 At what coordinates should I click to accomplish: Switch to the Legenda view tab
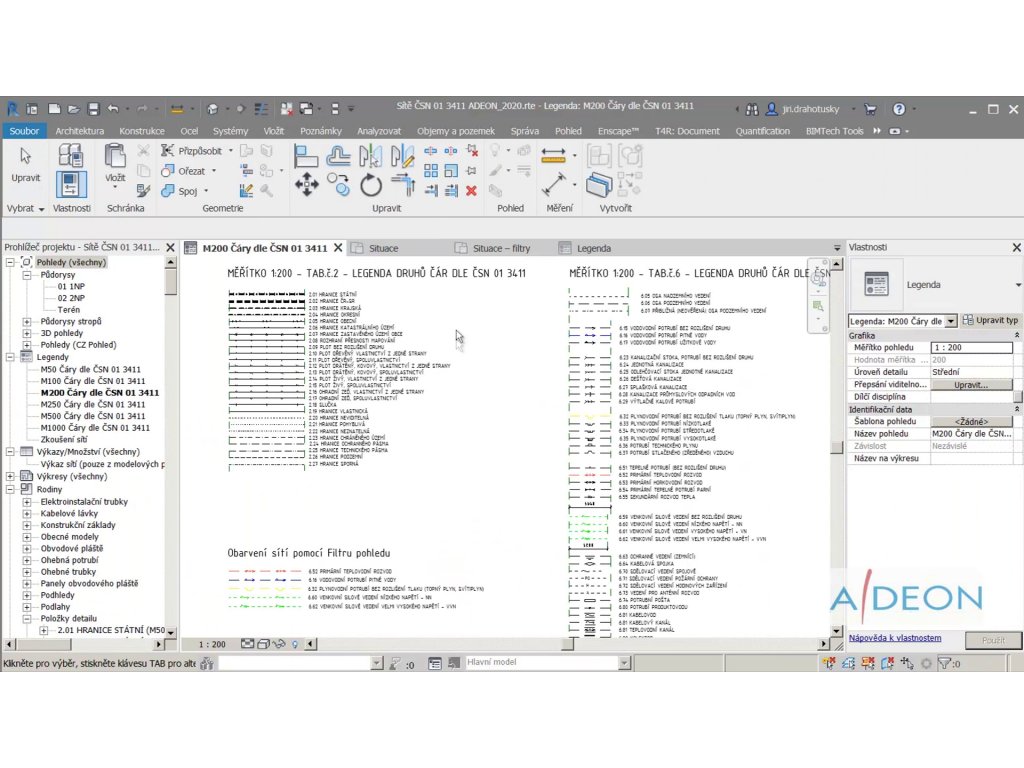pos(594,248)
